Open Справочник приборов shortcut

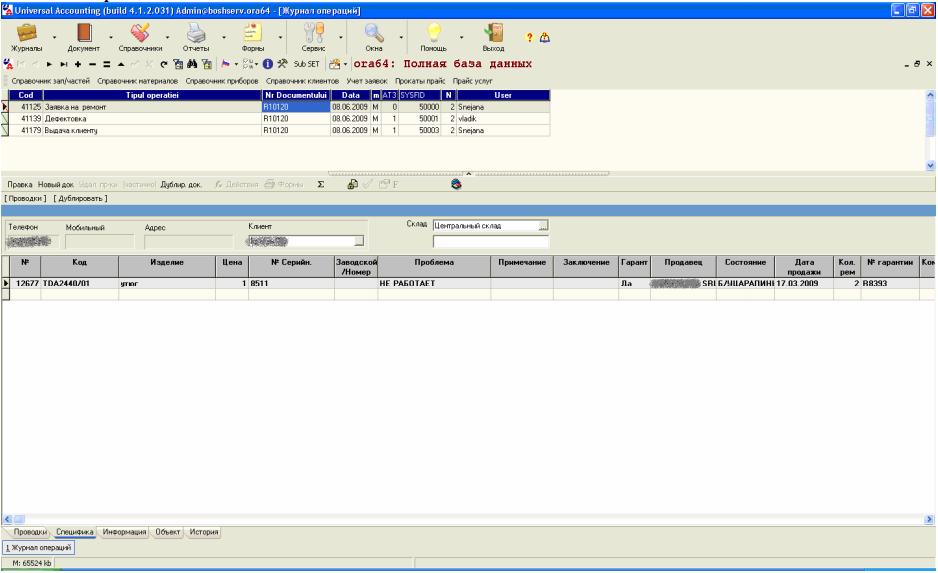tap(222, 81)
